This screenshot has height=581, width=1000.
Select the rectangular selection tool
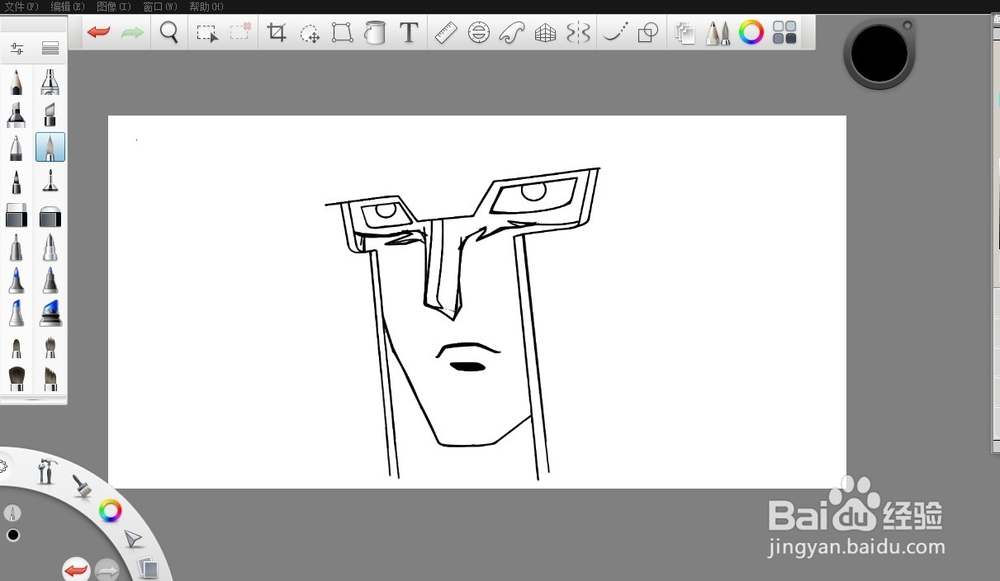207,33
